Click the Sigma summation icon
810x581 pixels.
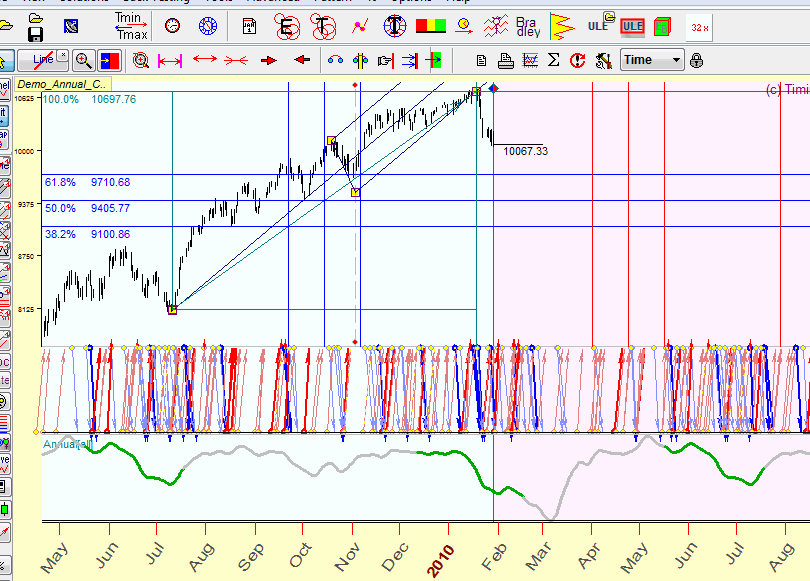[554, 61]
